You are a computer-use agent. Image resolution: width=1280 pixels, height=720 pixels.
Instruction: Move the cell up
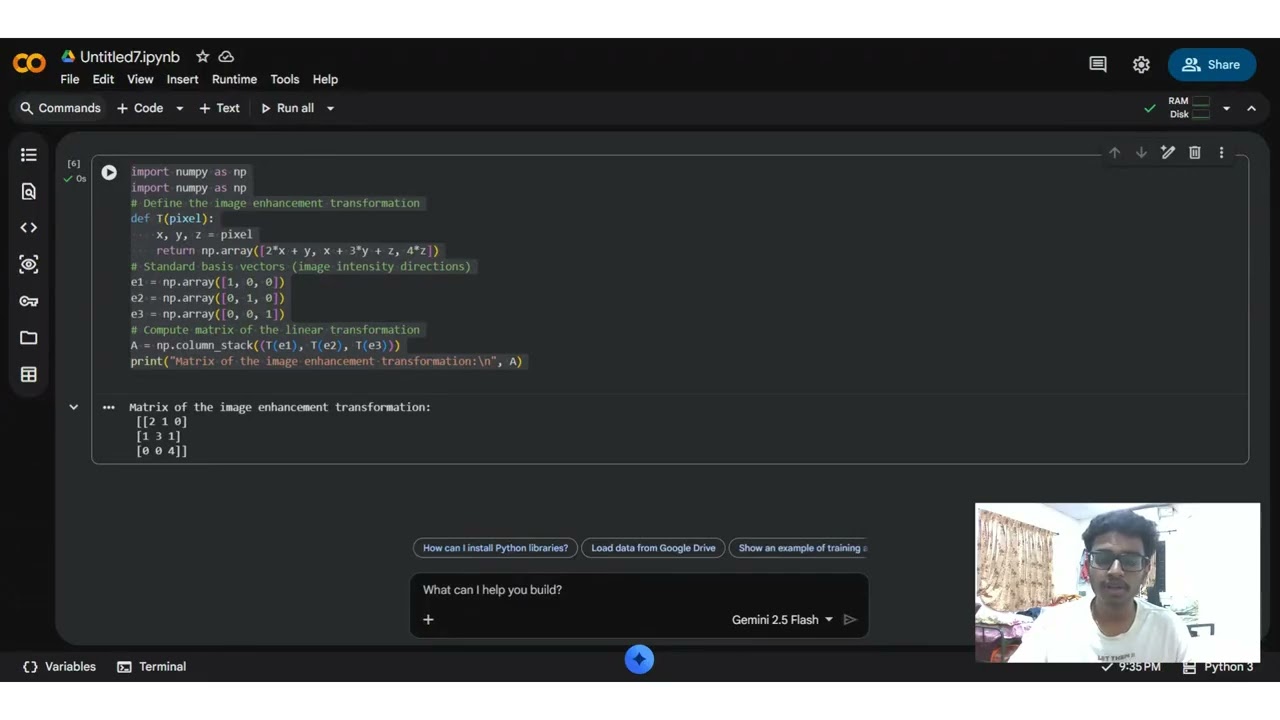(x=1114, y=153)
